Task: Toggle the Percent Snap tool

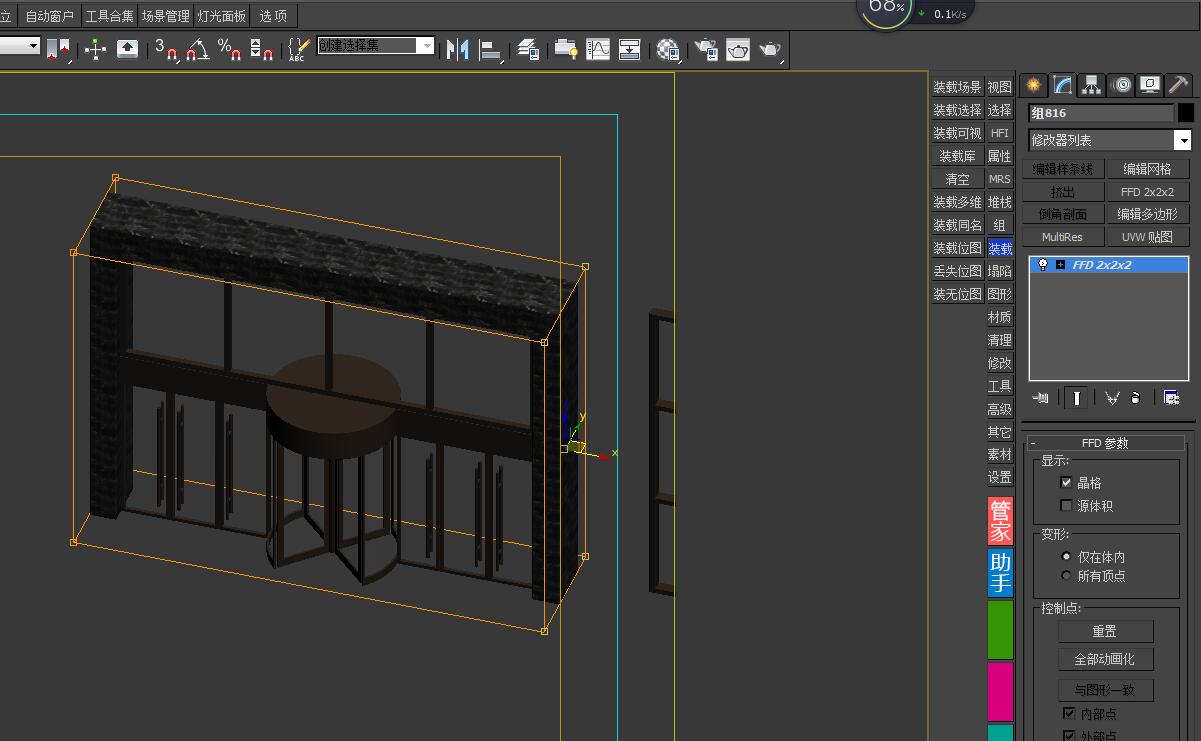Action: pyautogui.click(x=230, y=49)
